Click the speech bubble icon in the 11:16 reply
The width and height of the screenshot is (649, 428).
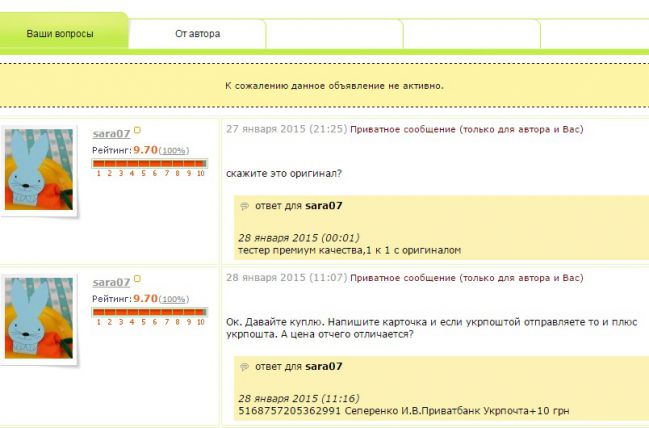tap(244, 367)
